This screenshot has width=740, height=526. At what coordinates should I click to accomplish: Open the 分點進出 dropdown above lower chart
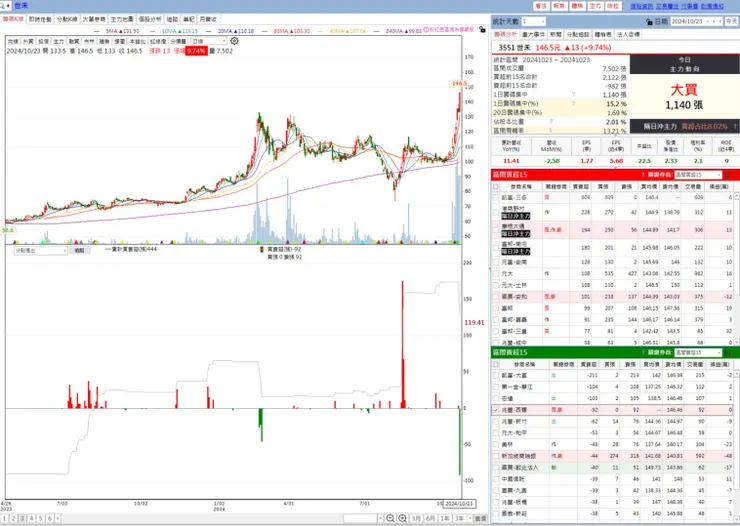pos(41,250)
